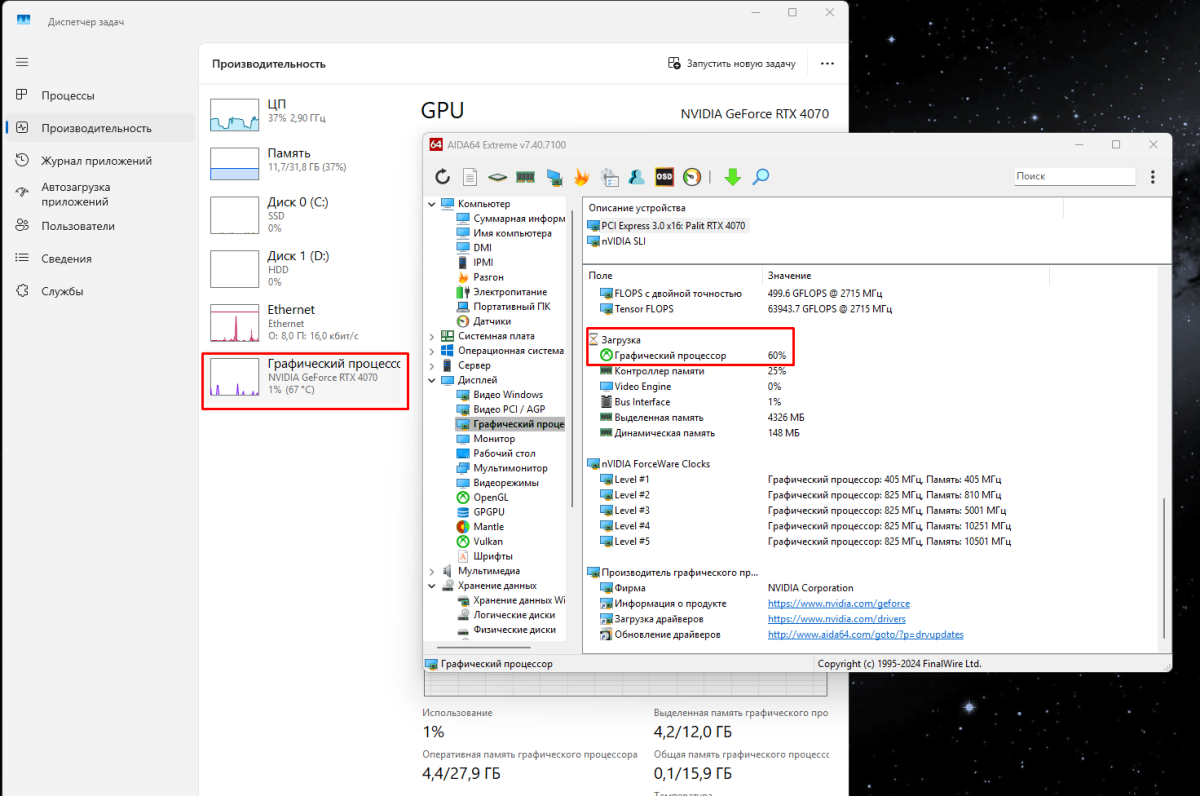This screenshot has height=796, width=1200.
Task: Click the Поиск search field in AIDA64
Action: (x=1074, y=176)
